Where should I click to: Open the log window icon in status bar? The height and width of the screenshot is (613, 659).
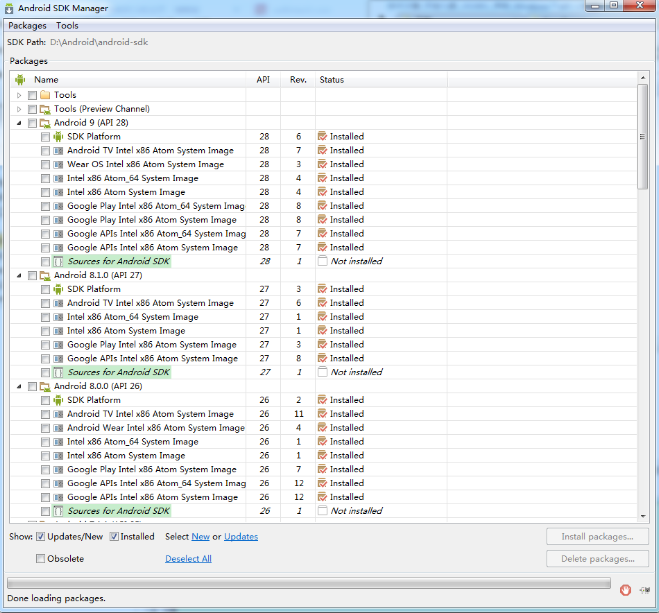point(645,590)
